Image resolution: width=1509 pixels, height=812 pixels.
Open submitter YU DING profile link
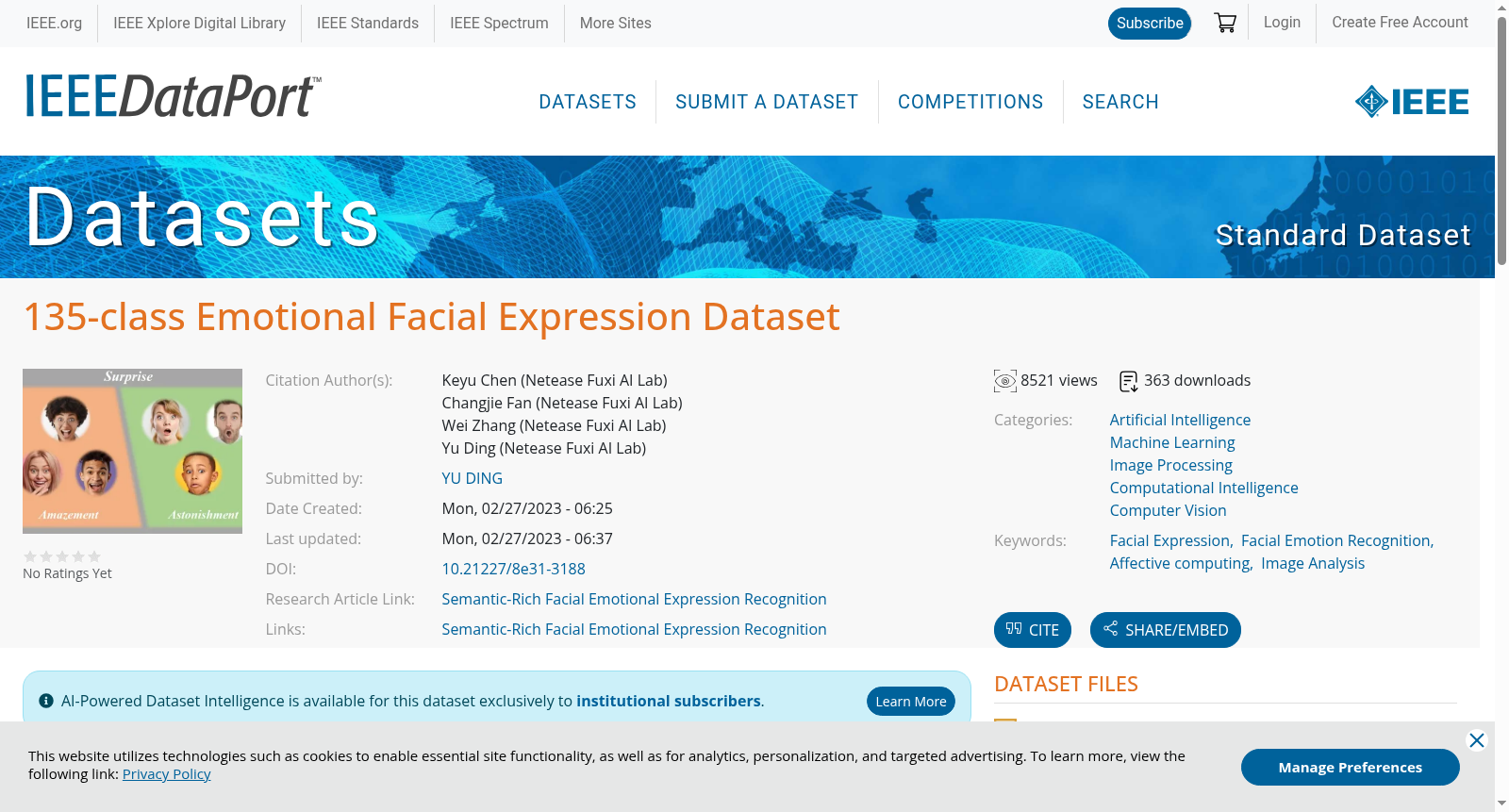tap(473, 478)
